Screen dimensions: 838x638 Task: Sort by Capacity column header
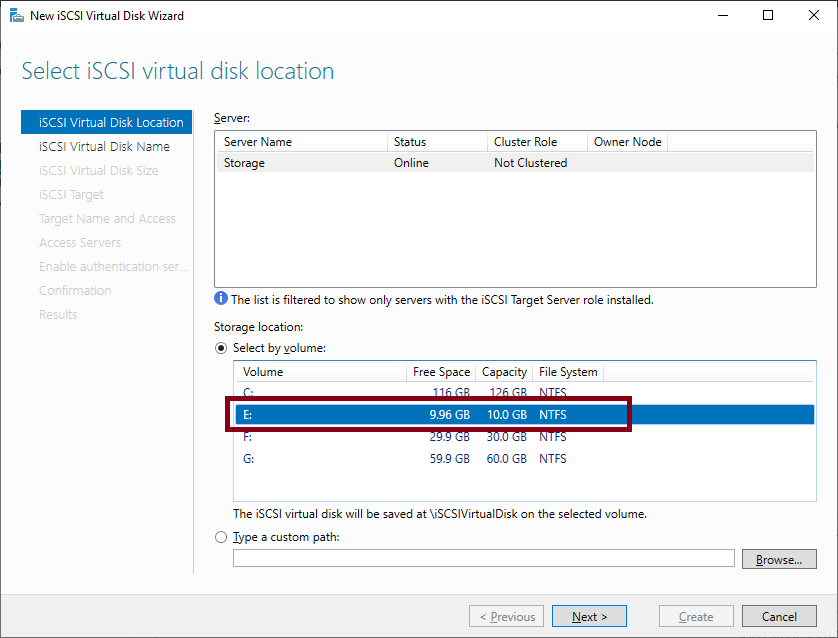tap(504, 372)
